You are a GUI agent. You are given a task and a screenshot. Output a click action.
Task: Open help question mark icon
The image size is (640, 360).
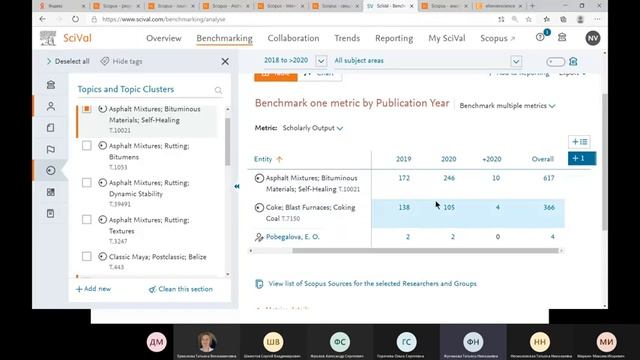point(540,38)
